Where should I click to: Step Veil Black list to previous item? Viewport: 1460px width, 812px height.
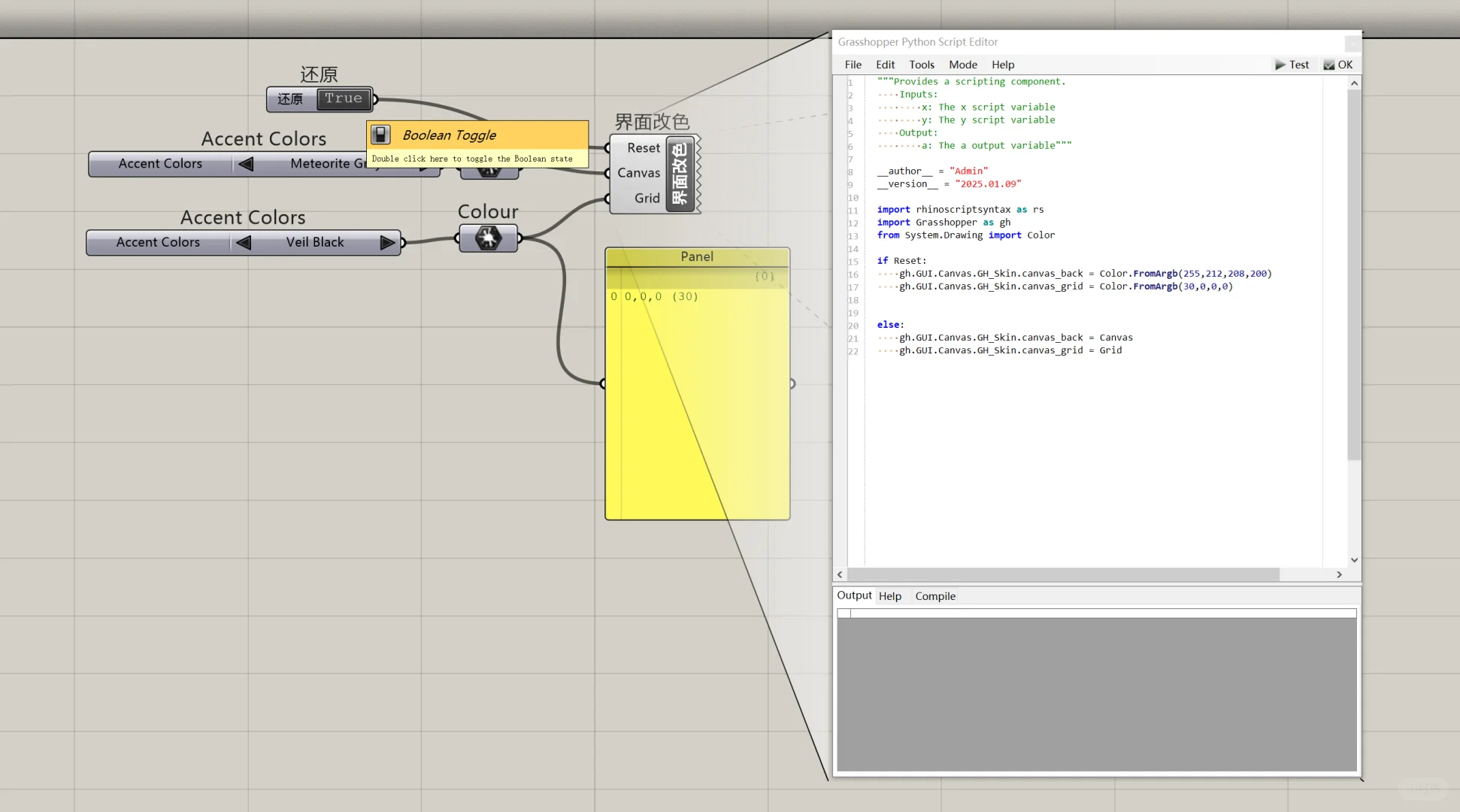[x=243, y=242]
